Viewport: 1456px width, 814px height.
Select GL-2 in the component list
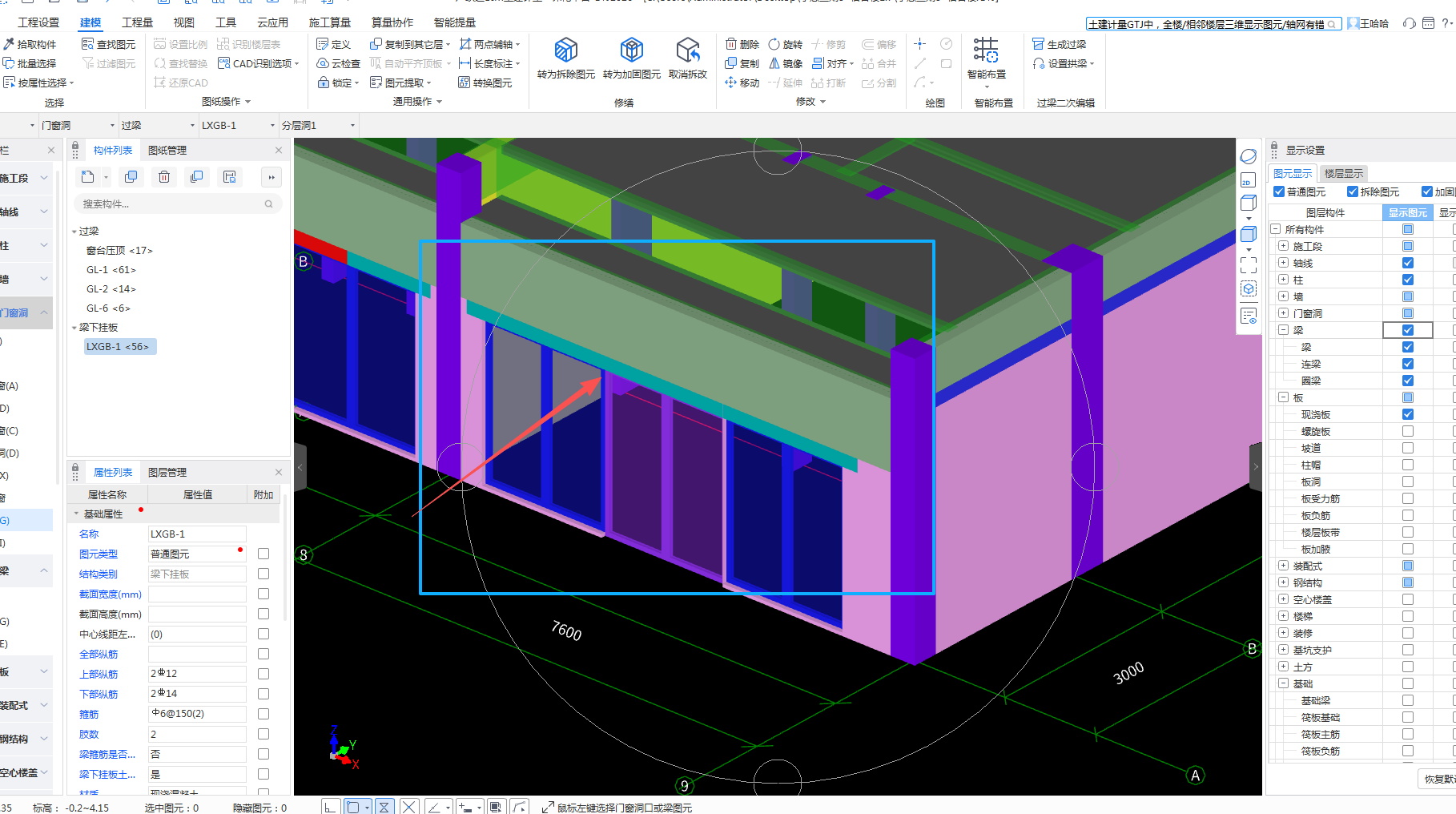[x=111, y=289]
